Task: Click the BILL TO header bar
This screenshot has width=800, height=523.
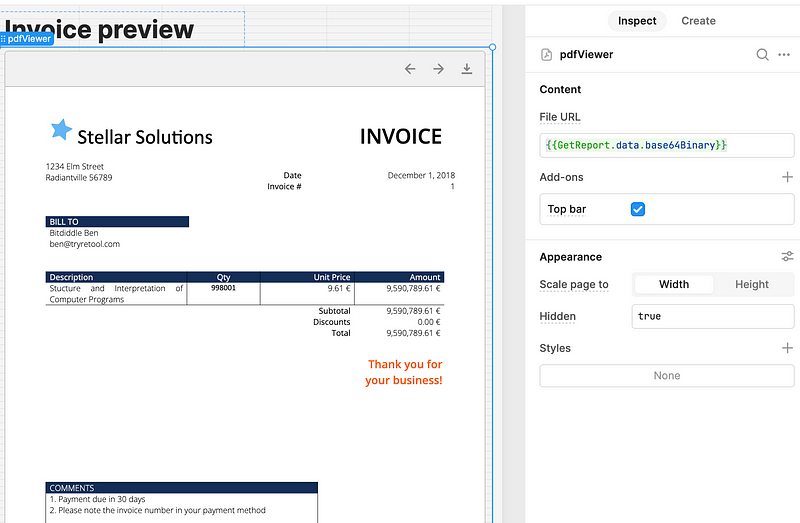Action: pos(117,221)
